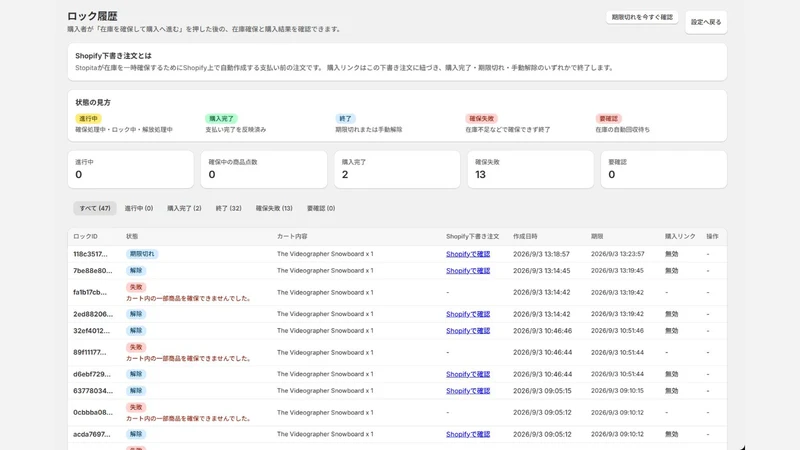
Task: Show the 終了 (32) tab
Action: coord(229,208)
